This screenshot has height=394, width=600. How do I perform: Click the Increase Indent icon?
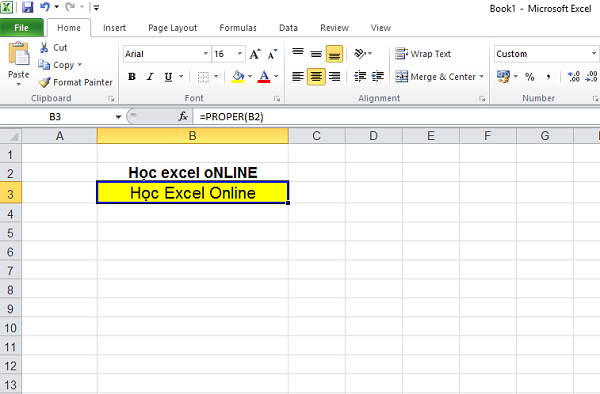pos(377,77)
